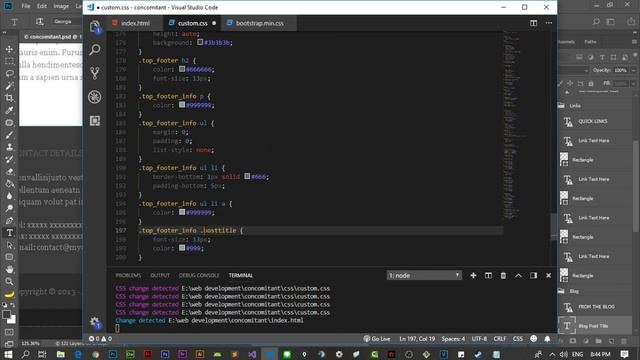Select the Photoshop Zoom tool
Screen dimensions: 640x360
click(9, 282)
